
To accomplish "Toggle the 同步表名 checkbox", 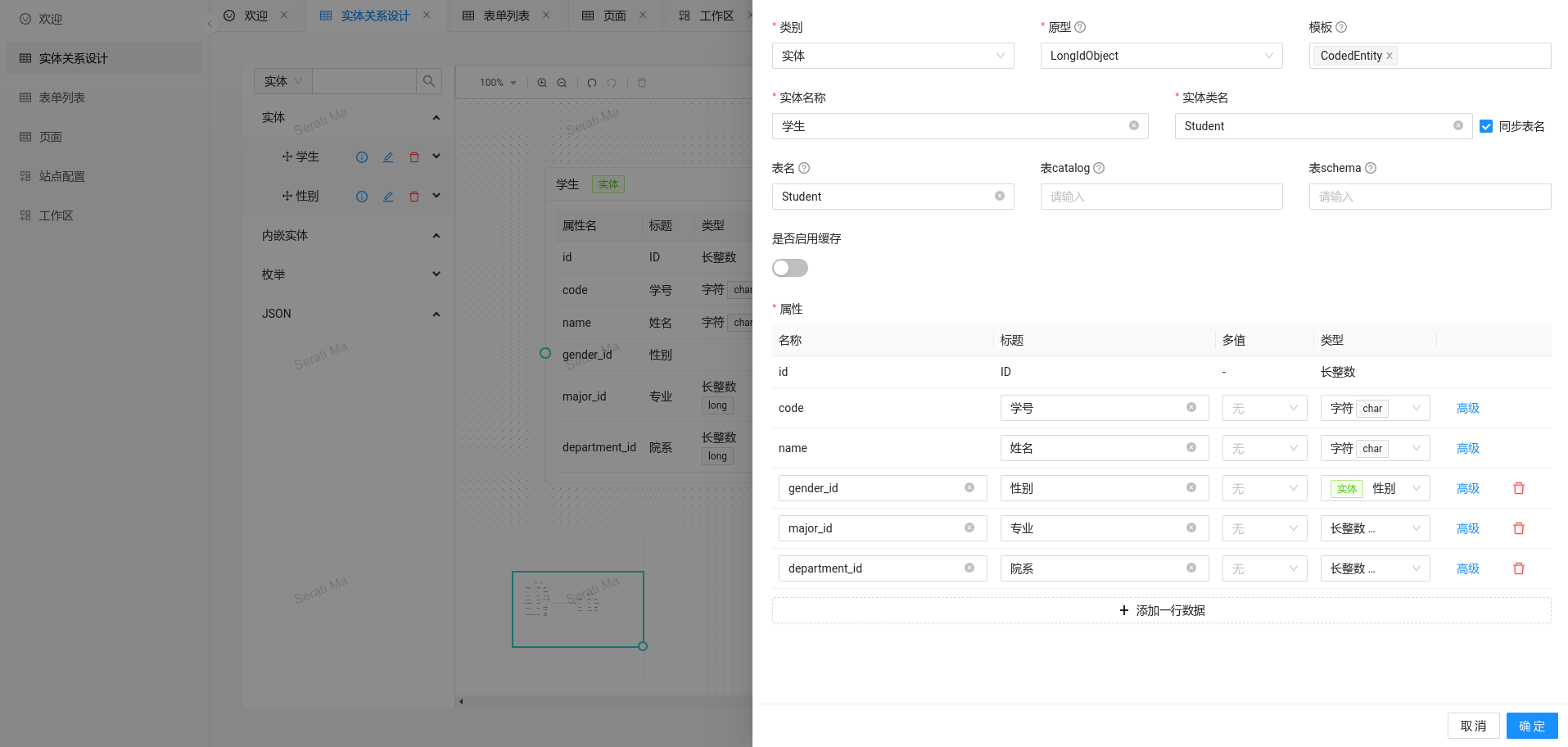I will (1486, 126).
